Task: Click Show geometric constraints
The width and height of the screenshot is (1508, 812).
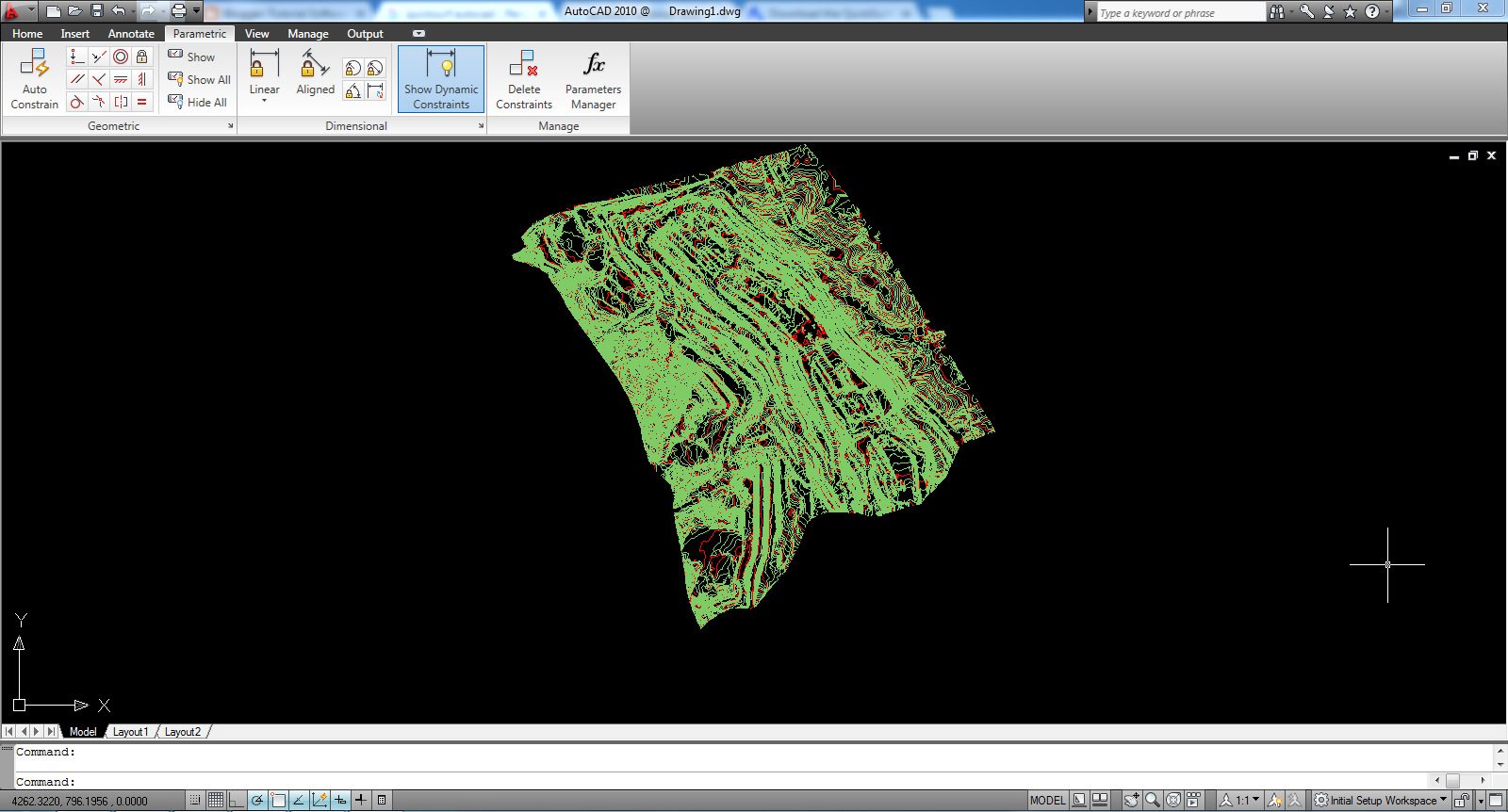Action: [x=191, y=57]
